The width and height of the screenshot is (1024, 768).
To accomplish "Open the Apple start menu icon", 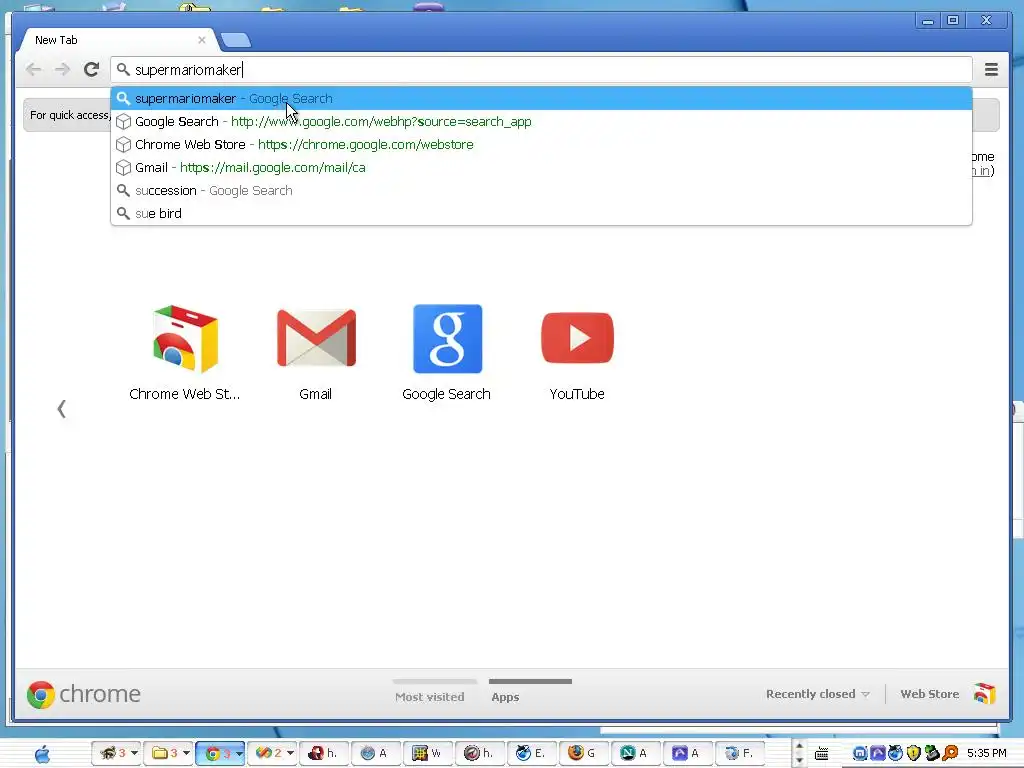I will pos(42,754).
